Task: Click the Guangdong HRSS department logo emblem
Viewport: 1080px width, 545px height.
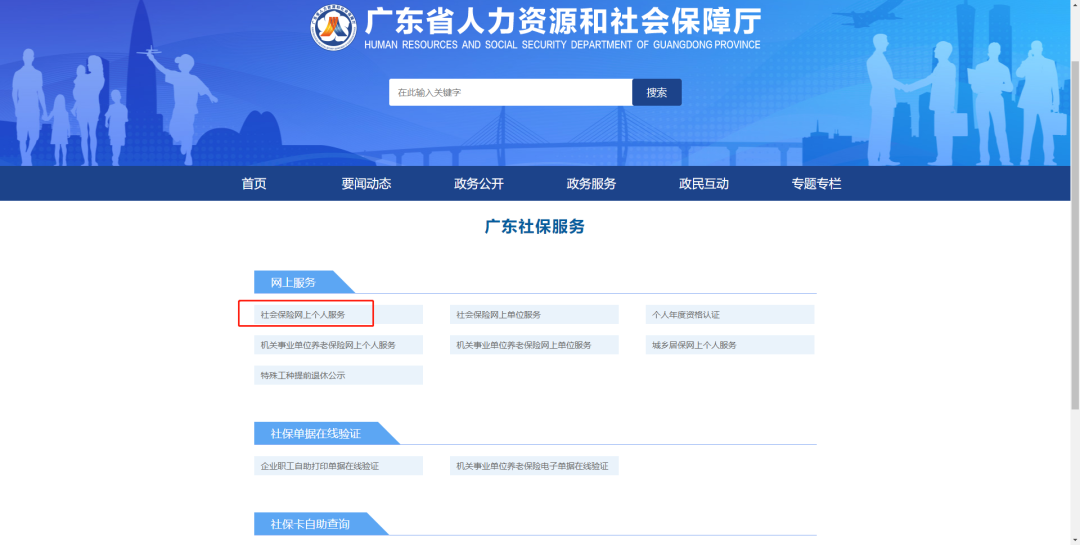Action: point(333,27)
